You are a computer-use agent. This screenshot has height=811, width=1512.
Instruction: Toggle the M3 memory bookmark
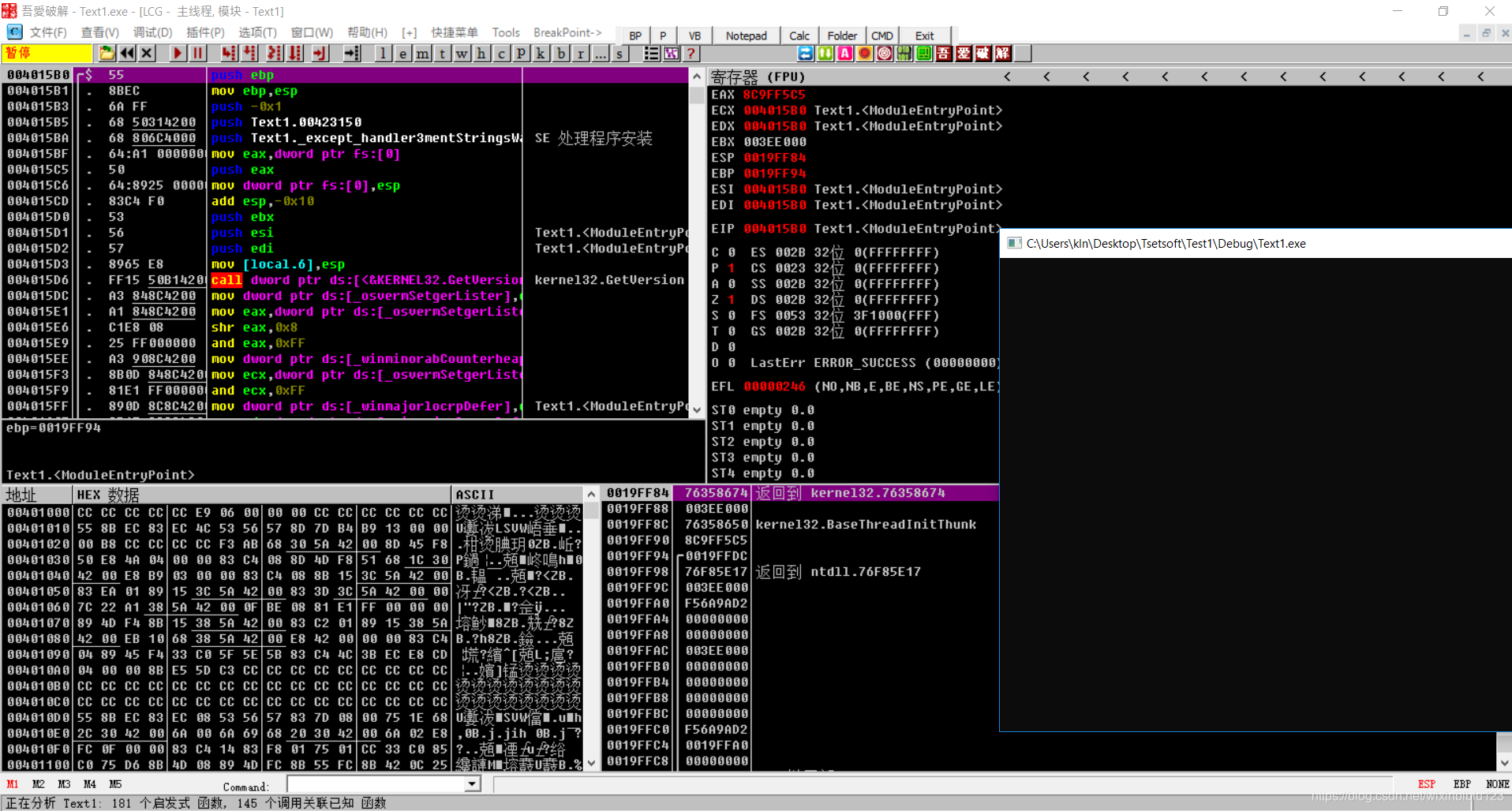[x=64, y=784]
